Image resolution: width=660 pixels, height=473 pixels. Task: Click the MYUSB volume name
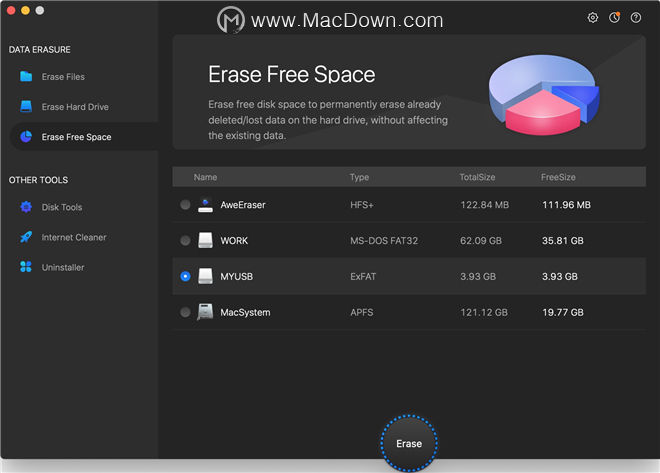click(237, 276)
